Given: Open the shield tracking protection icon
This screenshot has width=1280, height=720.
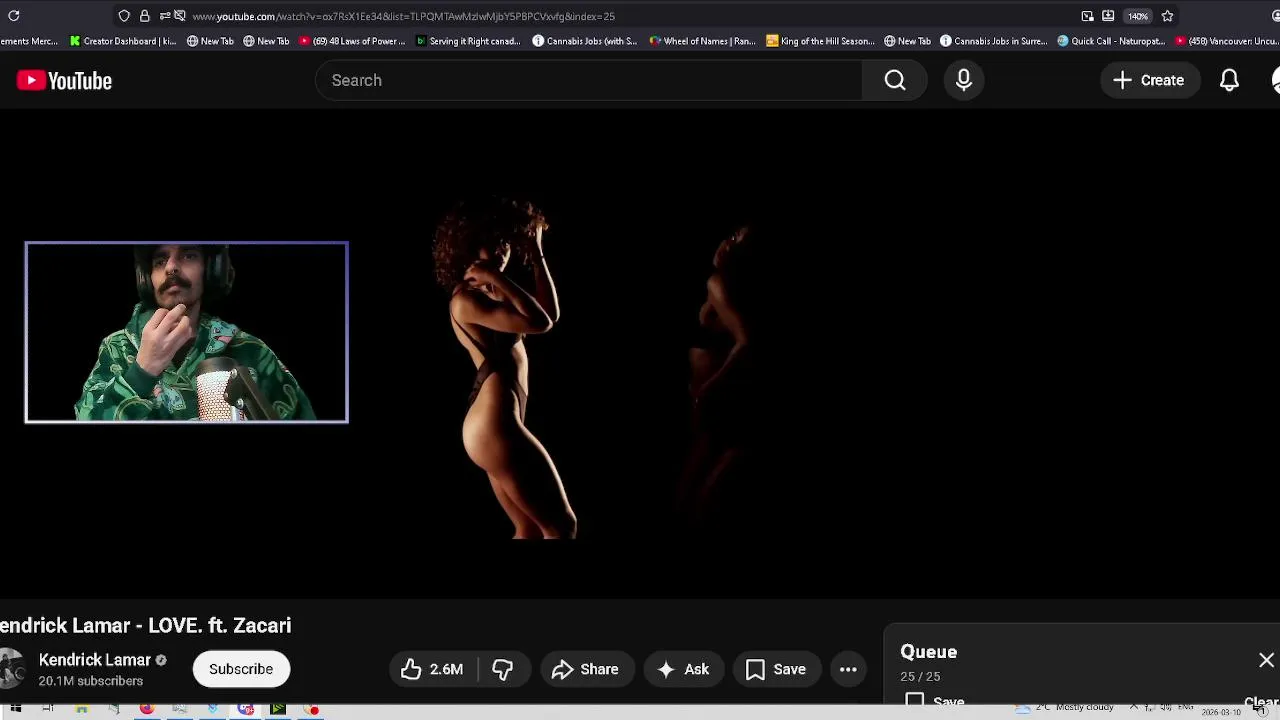Looking at the screenshot, I should (x=124, y=16).
